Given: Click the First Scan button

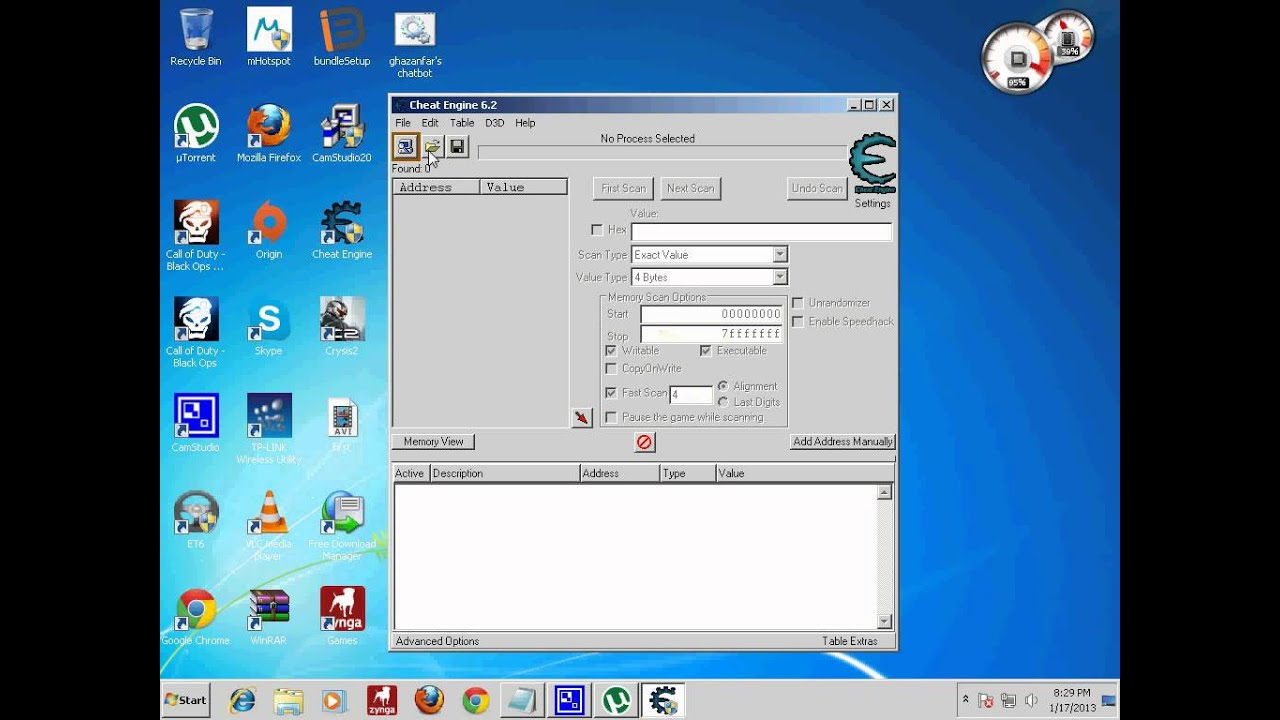Looking at the screenshot, I should 623,188.
